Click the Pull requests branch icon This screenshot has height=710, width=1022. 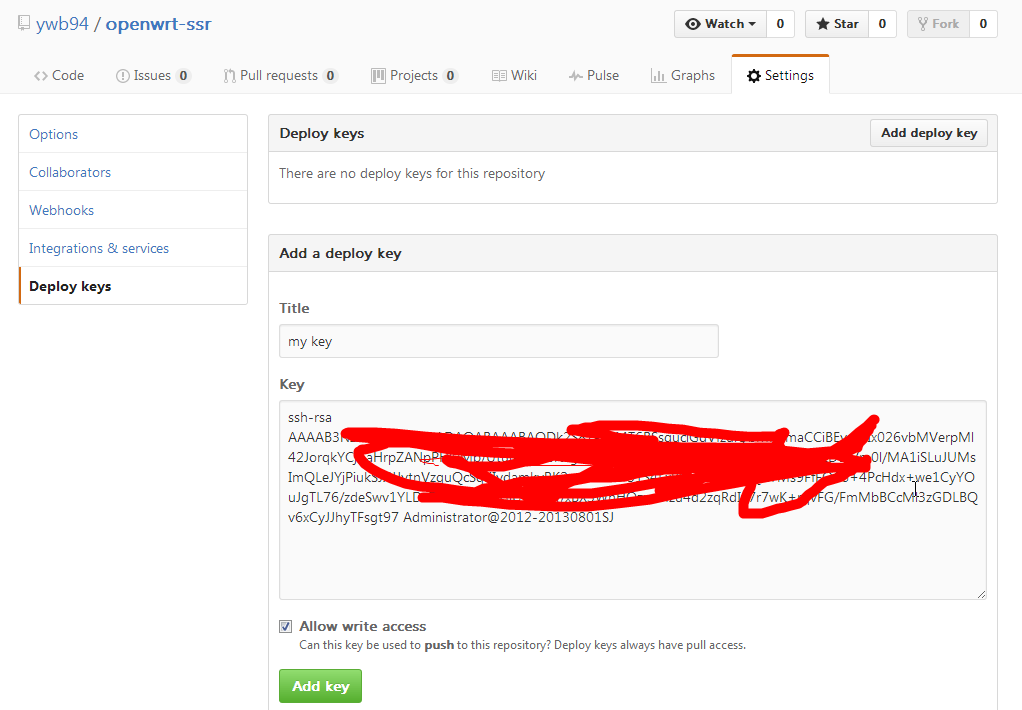pyautogui.click(x=229, y=76)
